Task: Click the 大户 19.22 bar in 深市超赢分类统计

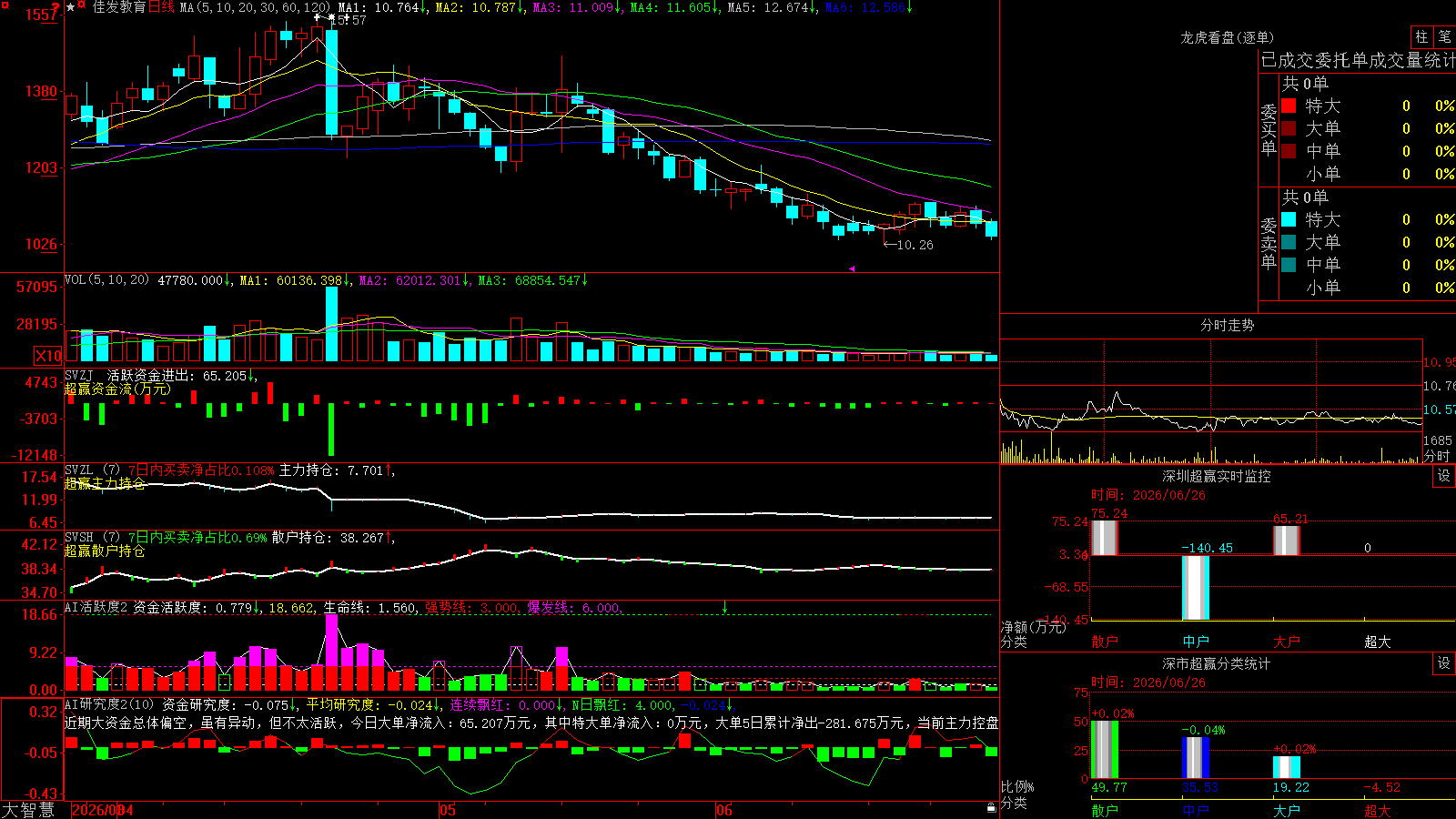Action: (1287, 767)
